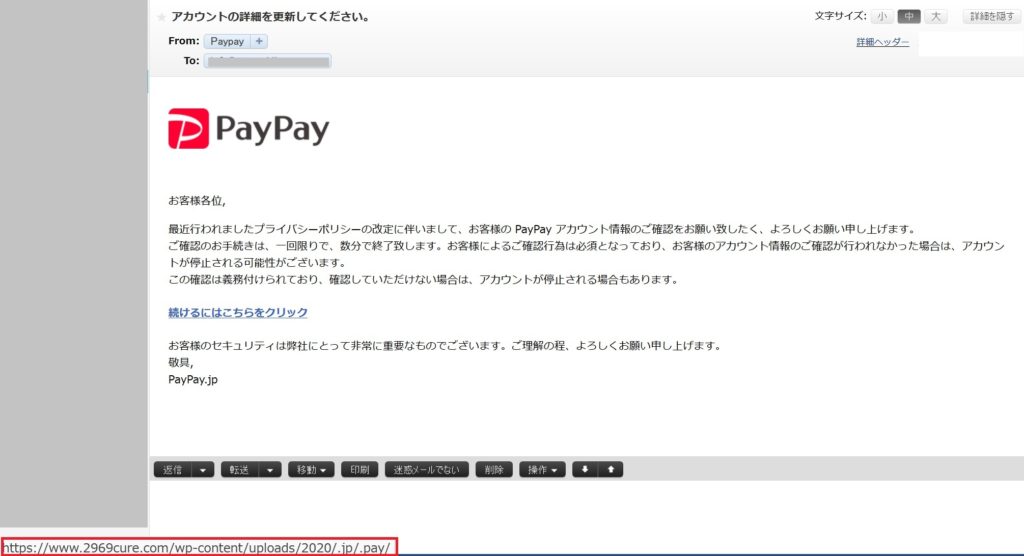Image resolution: width=1024 pixels, height=556 pixels.
Task: Click the 続けるにはこちらをクリック link
Action: (x=238, y=312)
